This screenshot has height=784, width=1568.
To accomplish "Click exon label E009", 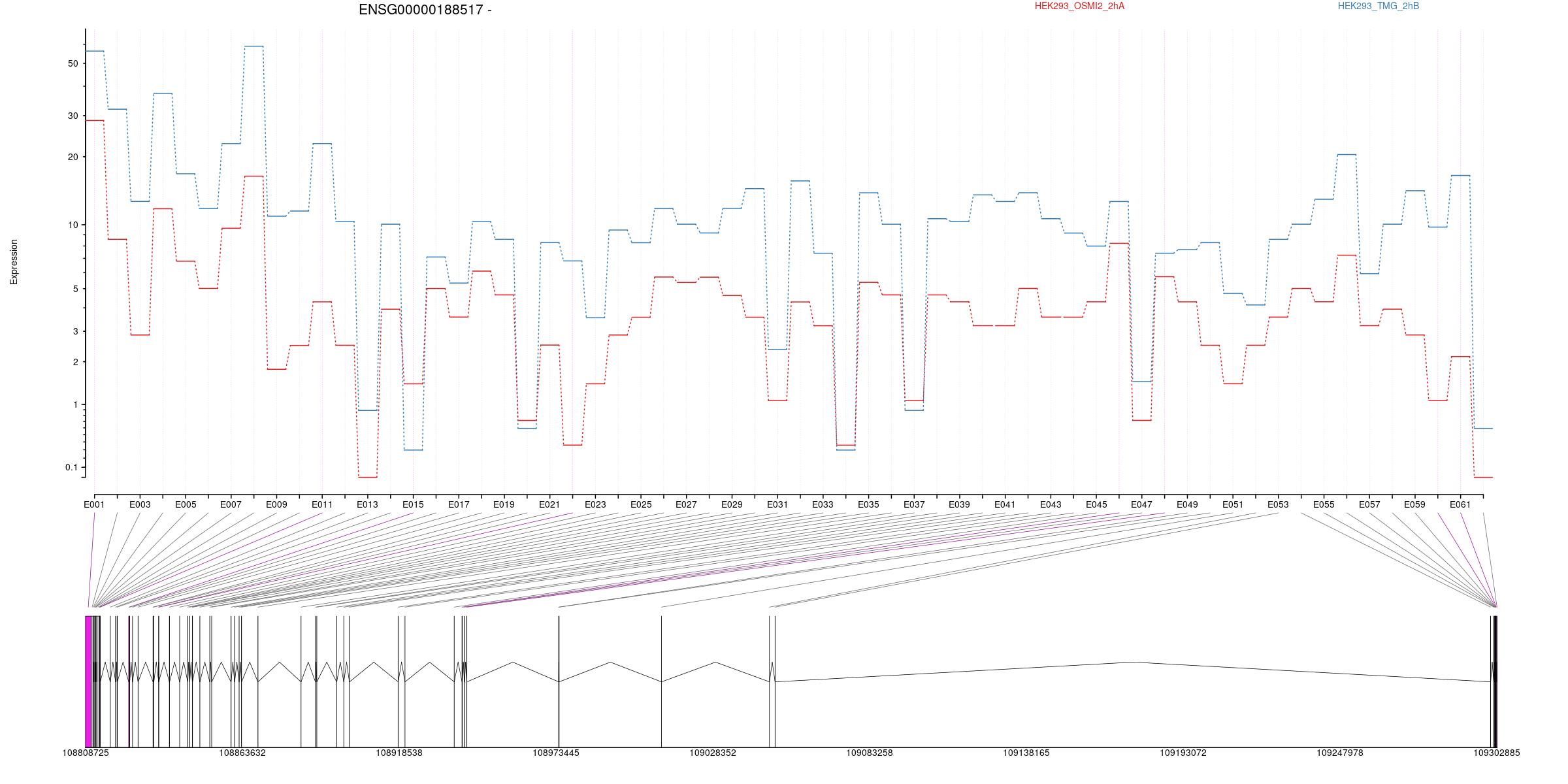I will [276, 504].
